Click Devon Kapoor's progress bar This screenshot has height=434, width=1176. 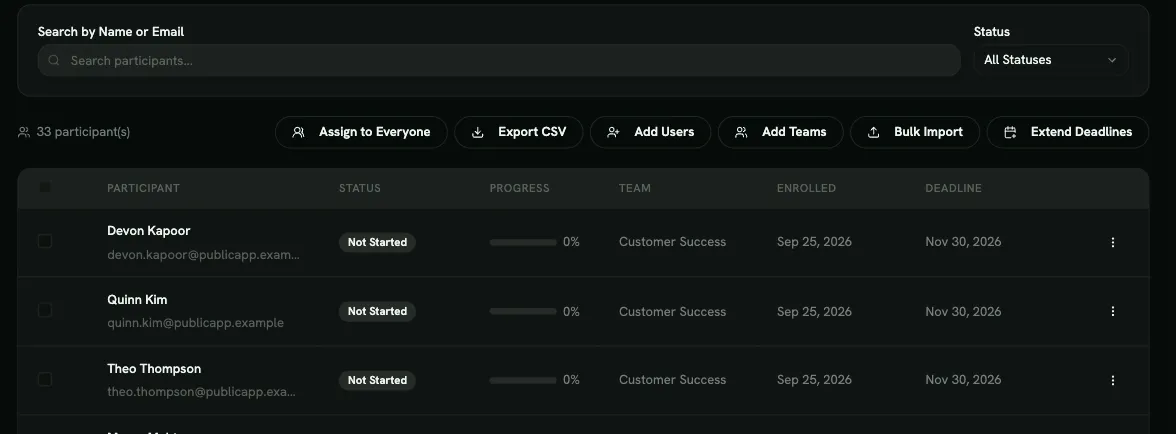523,242
